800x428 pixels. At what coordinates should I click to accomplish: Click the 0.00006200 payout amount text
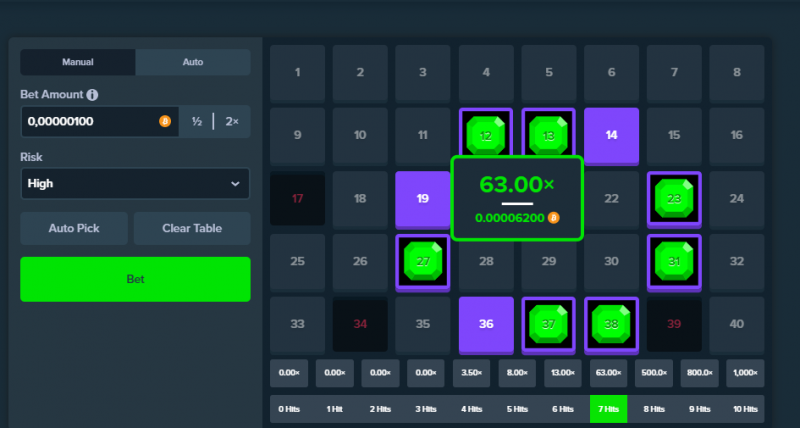pos(510,218)
